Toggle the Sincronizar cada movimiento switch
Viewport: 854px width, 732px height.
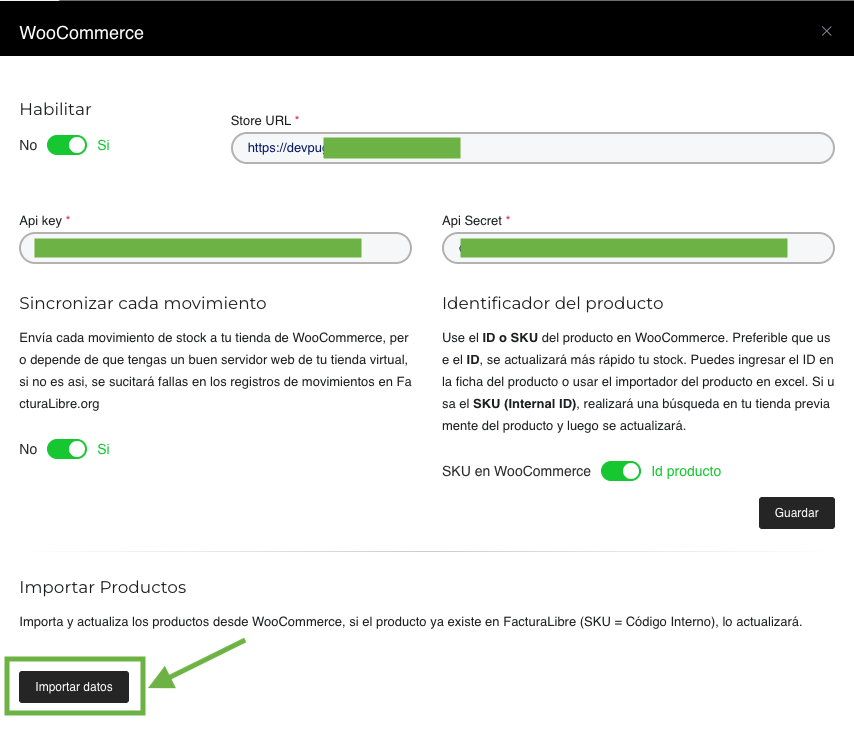pos(67,449)
